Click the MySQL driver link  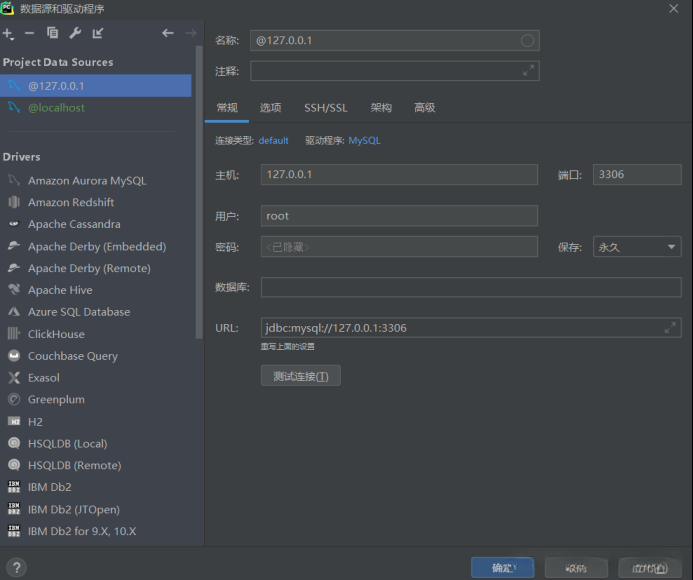pyautogui.click(x=364, y=141)
